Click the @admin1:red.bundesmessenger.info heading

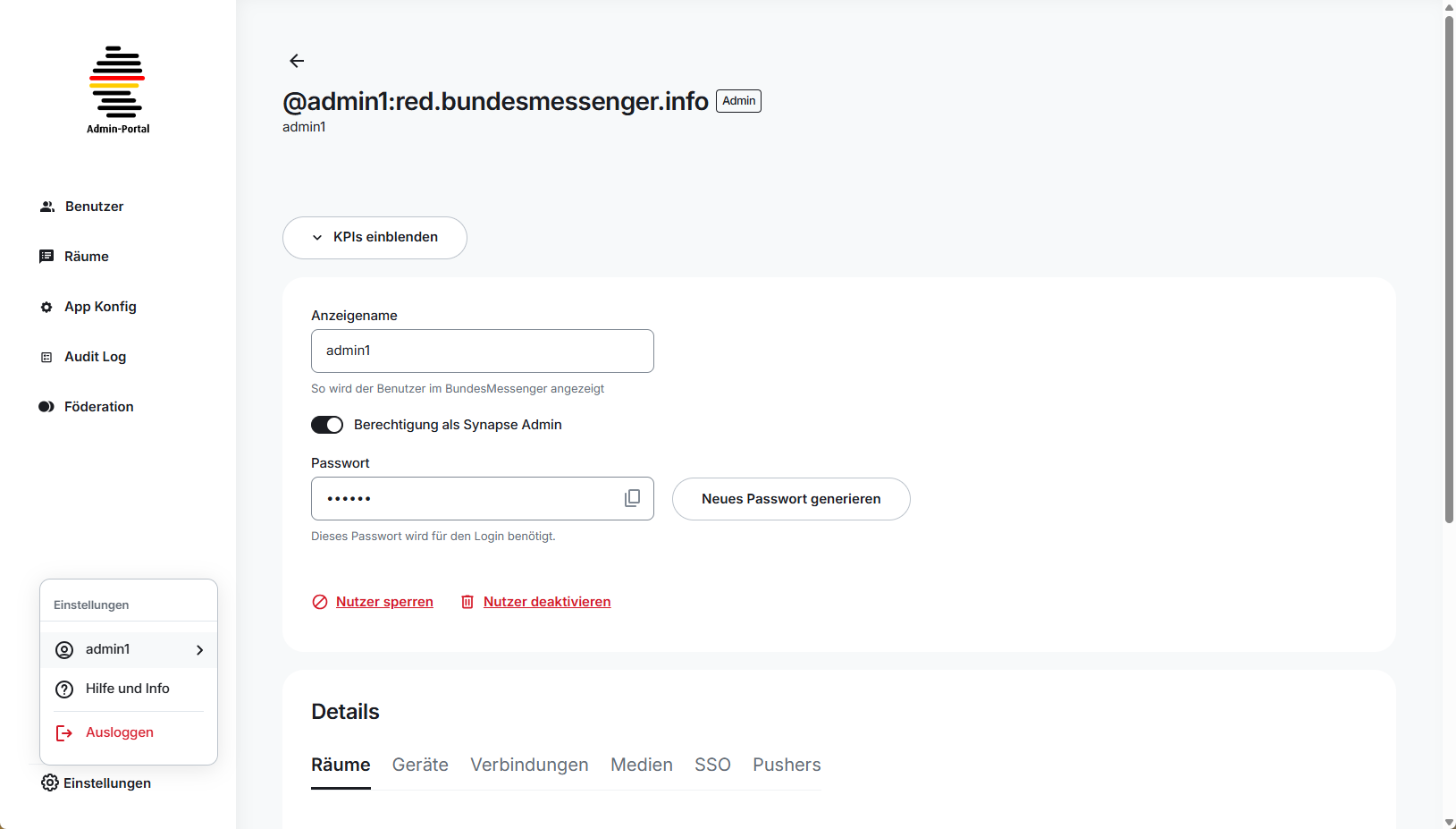click(495, 101)
